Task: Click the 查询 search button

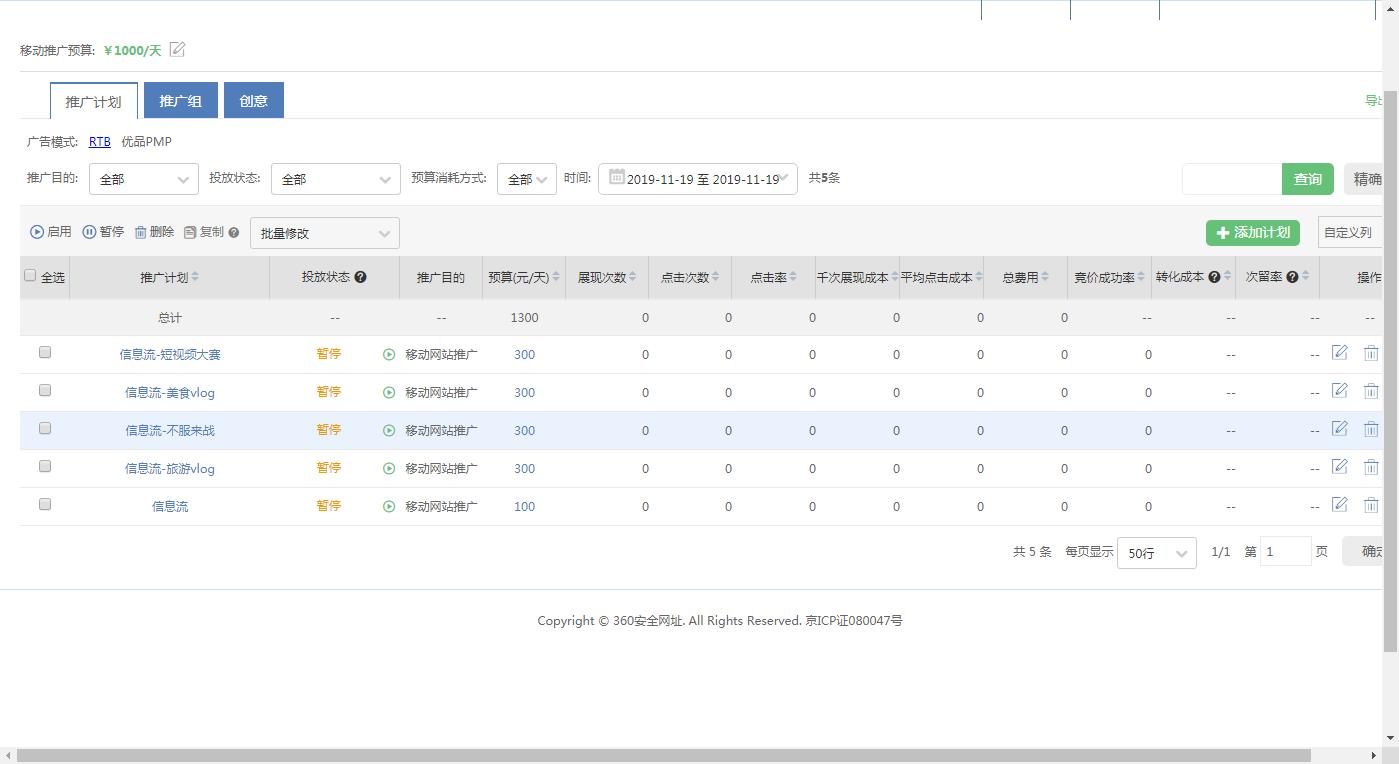Action: point(1307,179)
